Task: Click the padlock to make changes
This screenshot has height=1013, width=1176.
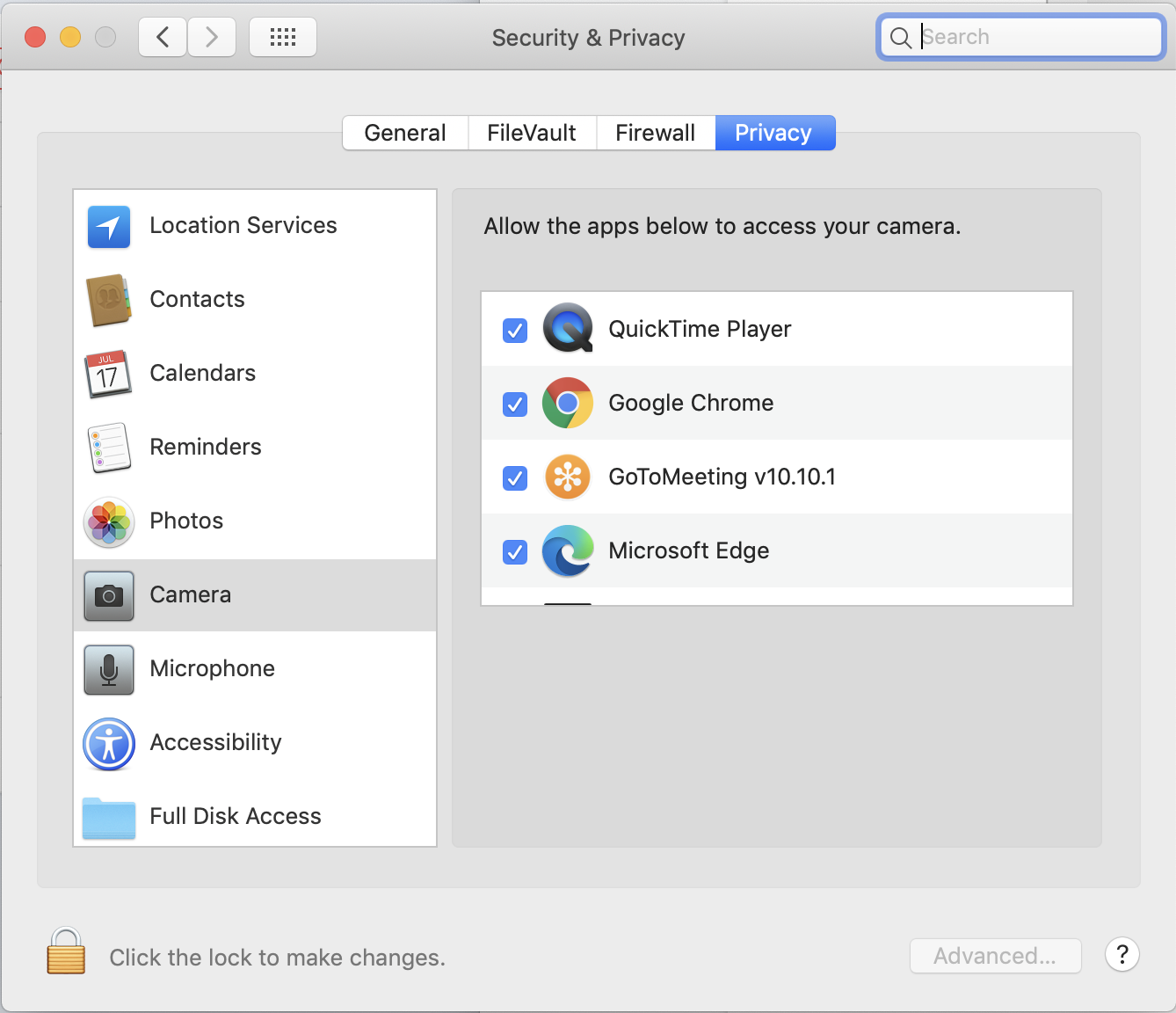Action: coord(66,951)
